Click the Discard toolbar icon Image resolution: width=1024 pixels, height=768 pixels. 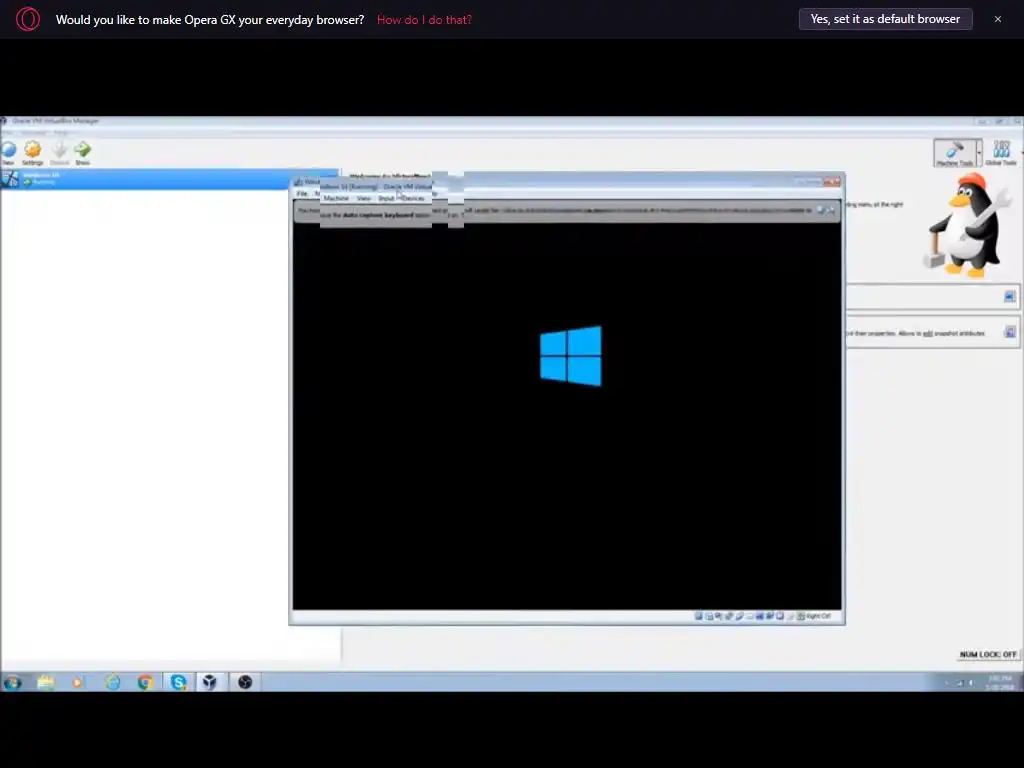pyautogui.click(x=59, y=152)
